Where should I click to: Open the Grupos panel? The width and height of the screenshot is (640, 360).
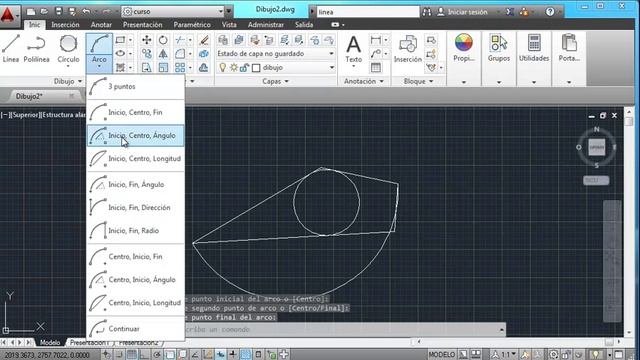point(499,48)
